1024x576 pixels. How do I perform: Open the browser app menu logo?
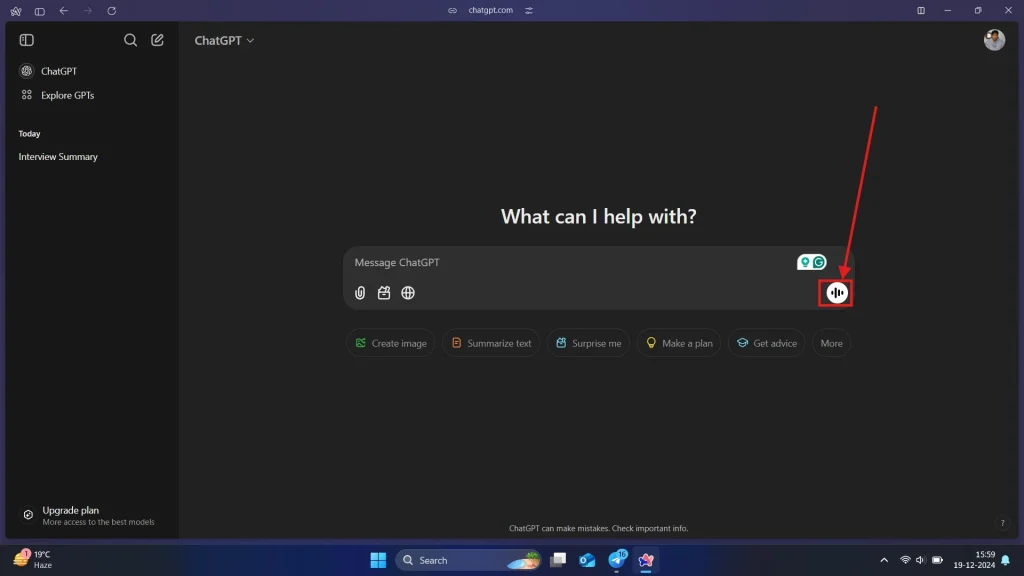coord(16,11)
